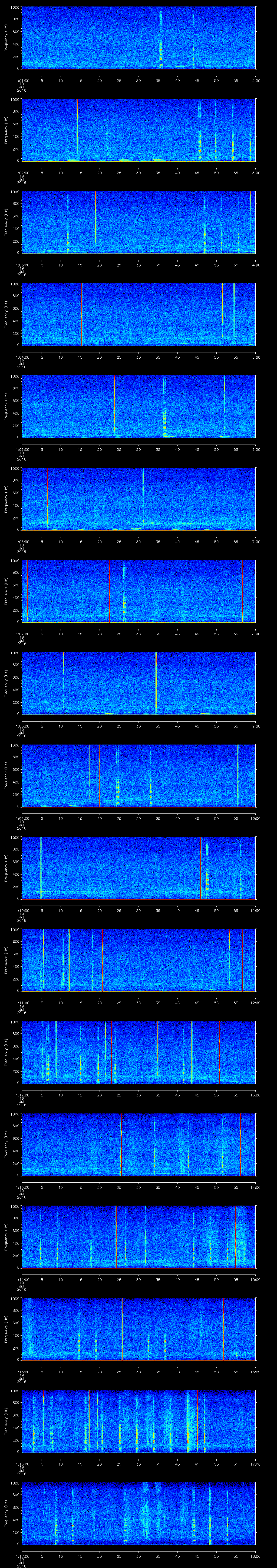This screenshot has height=1568, width=277.
Task: Select the spectrogram panel starting at 1:01:00
Action: pyautogui.click(x=138, y=38)
